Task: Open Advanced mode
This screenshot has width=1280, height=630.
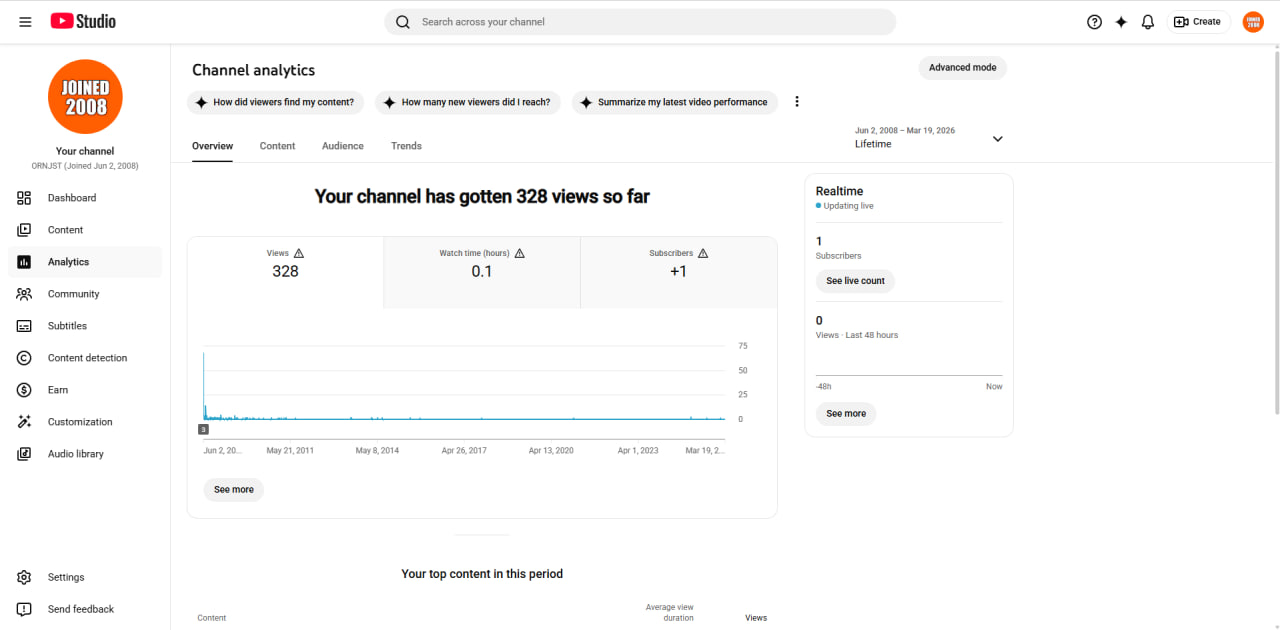Action: point(962,68)
